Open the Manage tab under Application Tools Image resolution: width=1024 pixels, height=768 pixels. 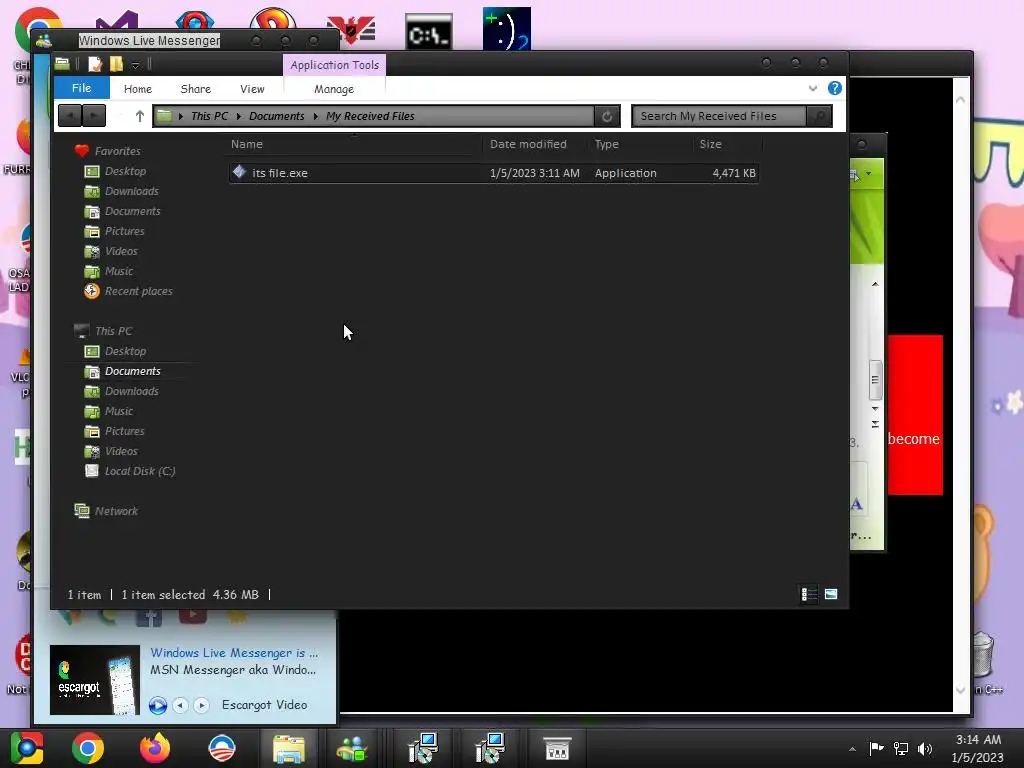pos(334,89)
